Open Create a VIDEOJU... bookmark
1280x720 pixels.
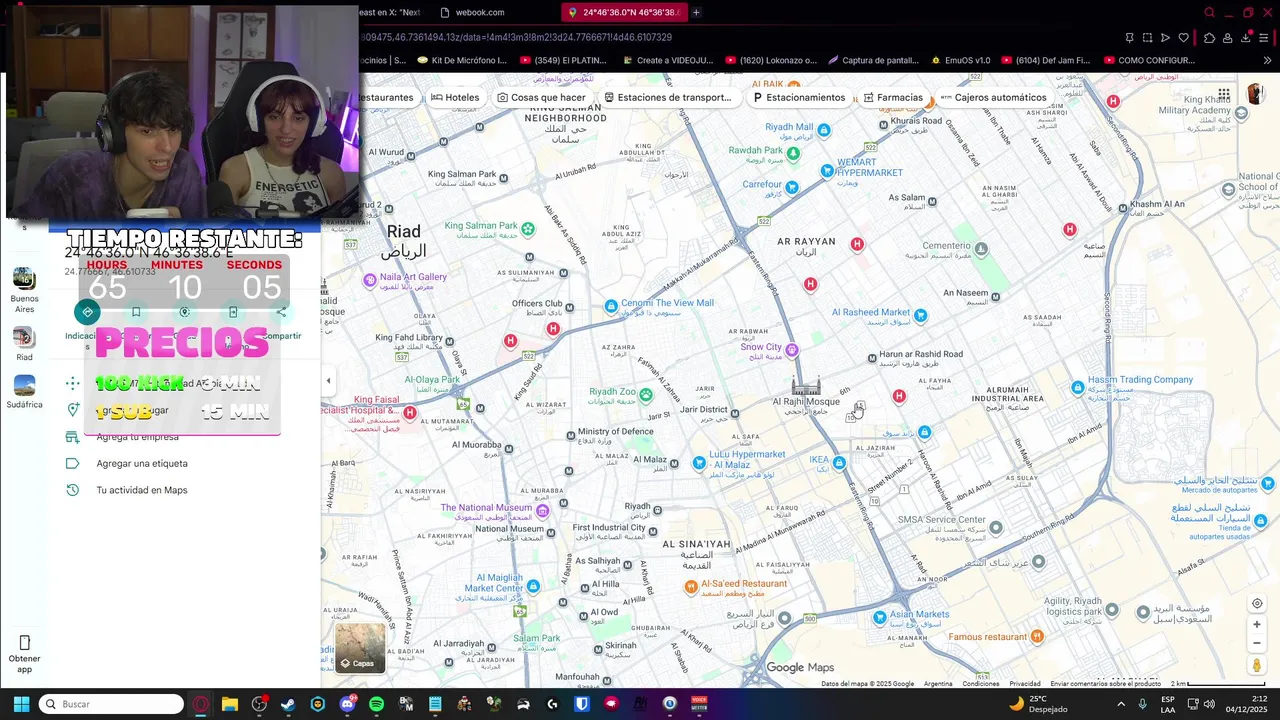pos(666,60)
